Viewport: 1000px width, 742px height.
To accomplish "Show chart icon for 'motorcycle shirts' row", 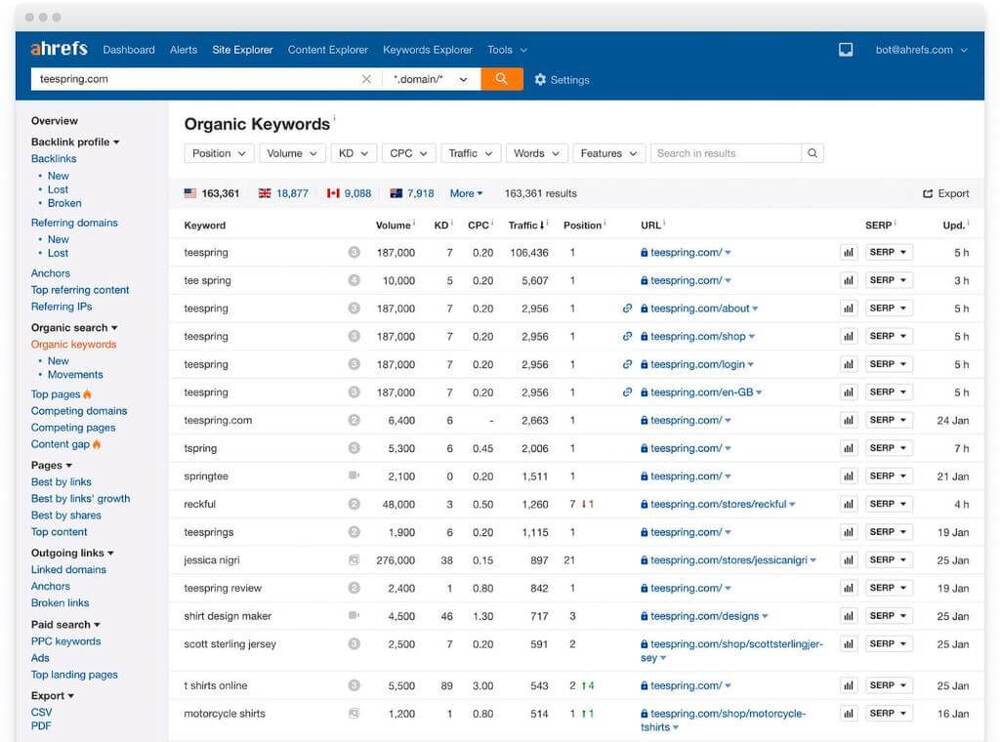I will pos(848,713).
